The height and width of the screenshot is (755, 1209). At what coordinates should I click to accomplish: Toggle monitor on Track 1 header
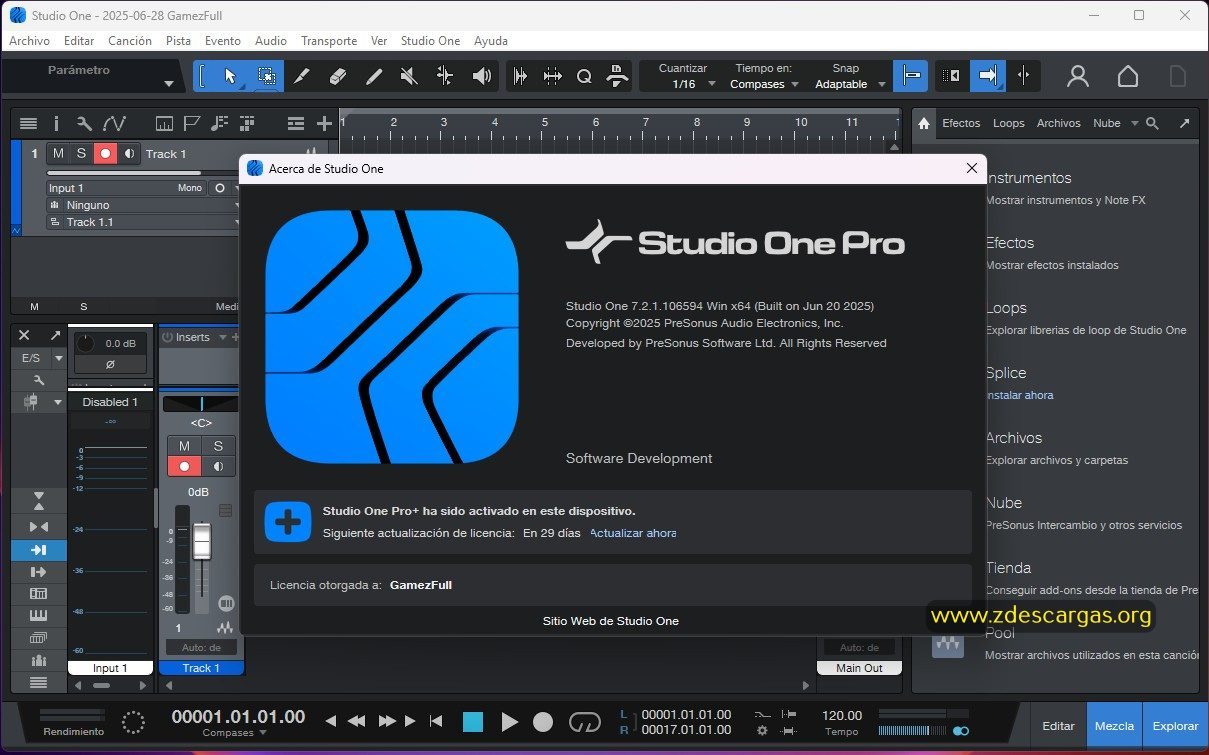coord(129,153)
